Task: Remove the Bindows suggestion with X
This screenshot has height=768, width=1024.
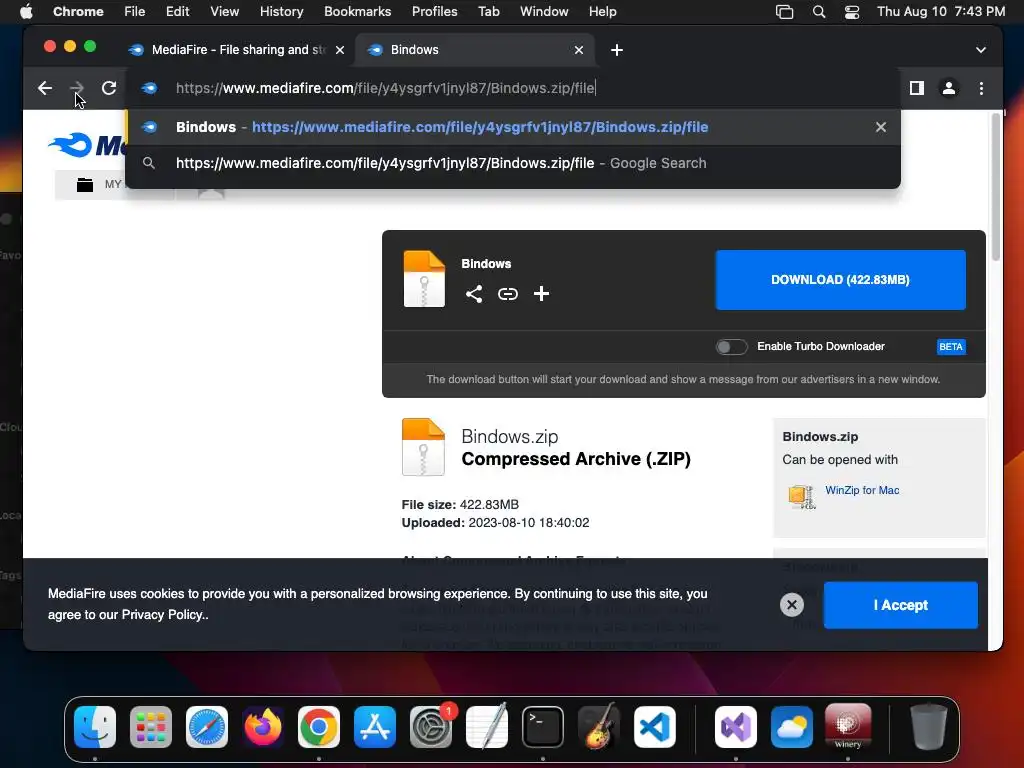Action: (x=881, y=127)
